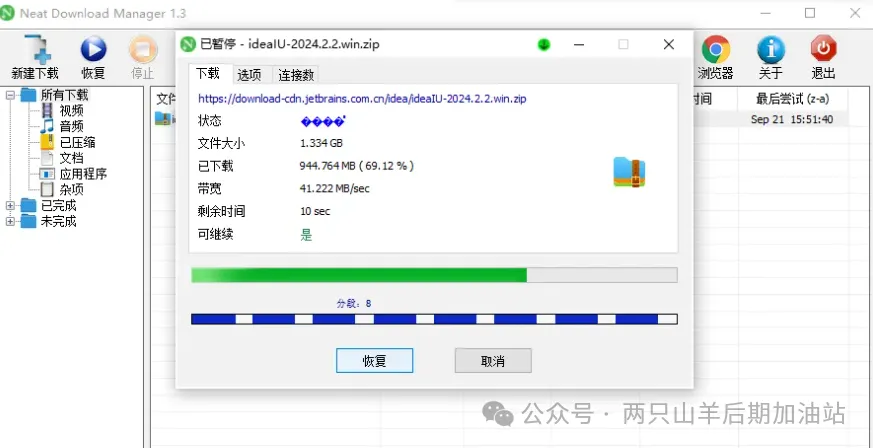This screenshot has width=873, height=448.
Task: Click the JetBrains download URL link
Action: (x=362, y=99)
